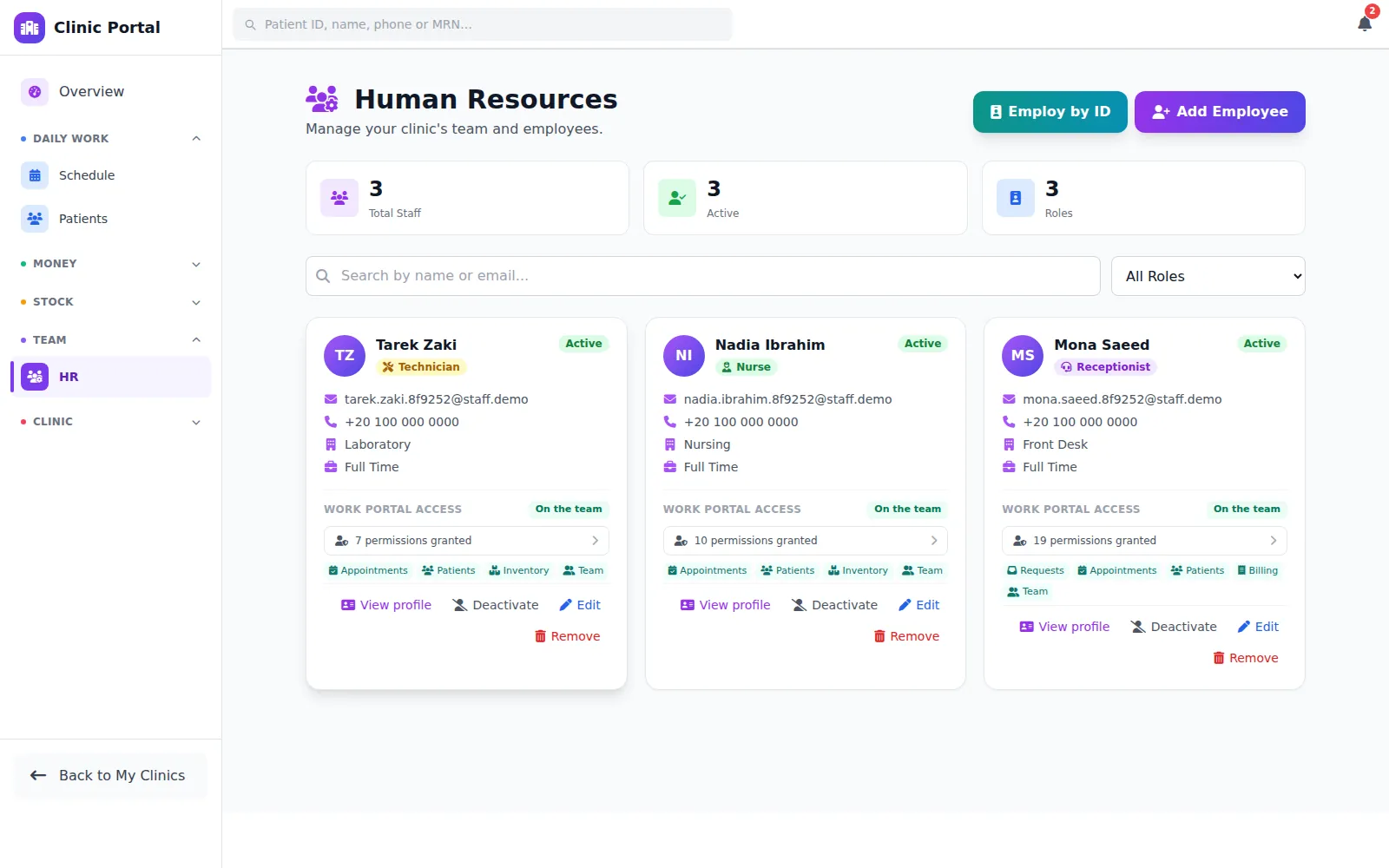Click Tarek Zaki's email envelope icon
Viewport: 1389px width, 868px height.
pos(331,399)
